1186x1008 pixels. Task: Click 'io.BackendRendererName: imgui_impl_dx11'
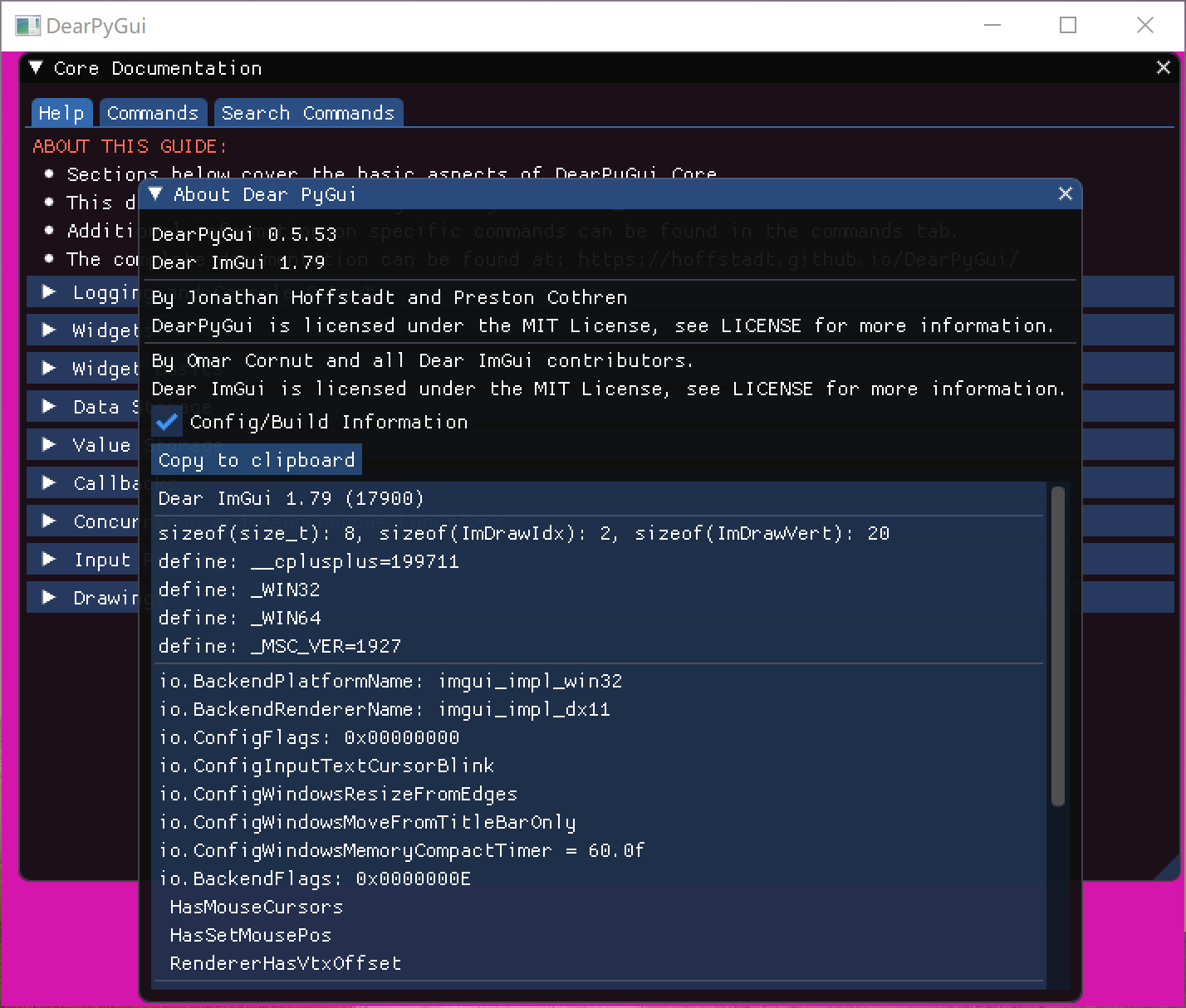pos(385,709)
